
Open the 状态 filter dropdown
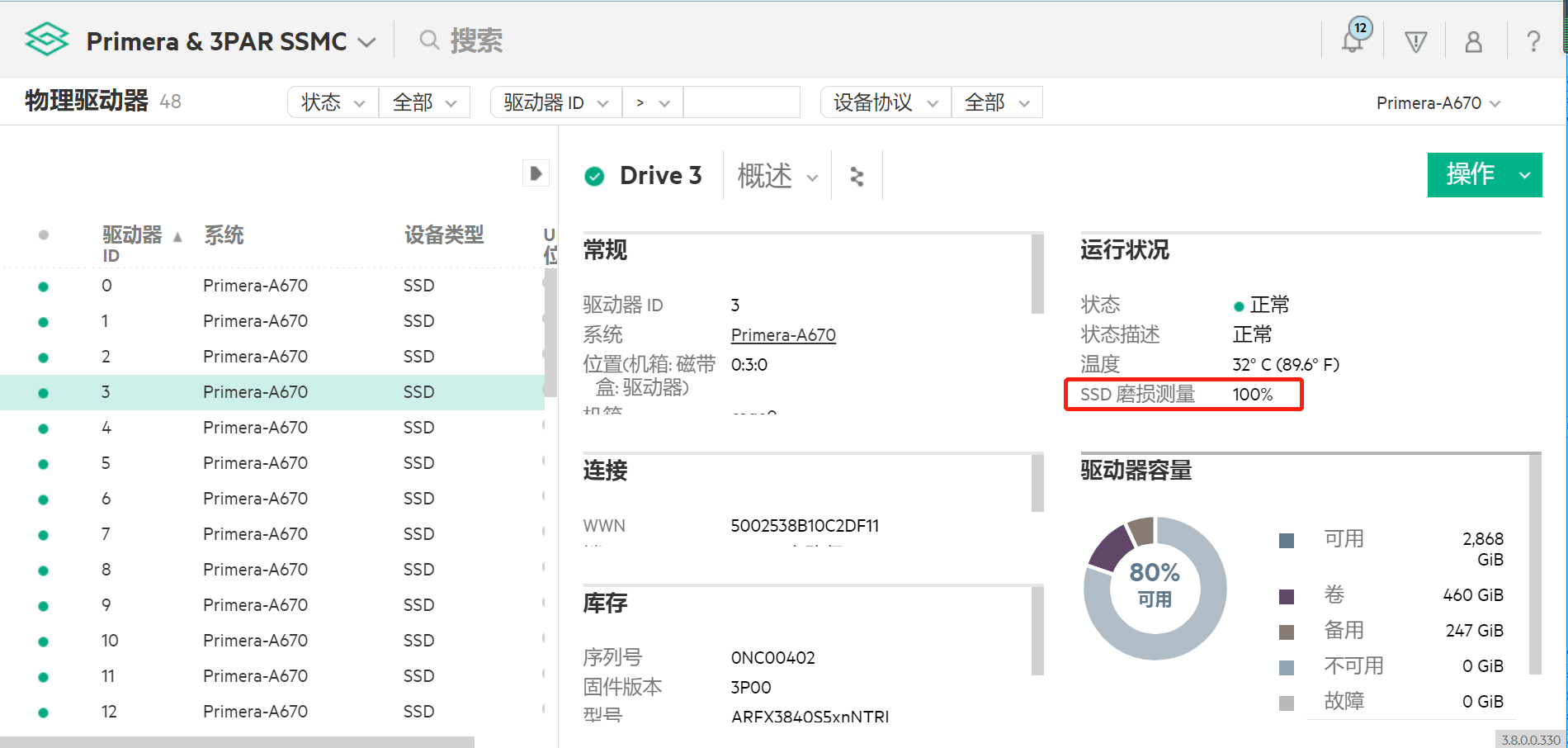pos(333,102)
